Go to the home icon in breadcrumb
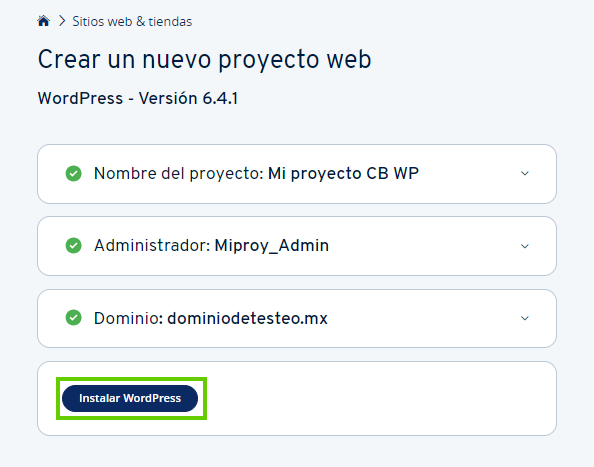 pos(44,21)
